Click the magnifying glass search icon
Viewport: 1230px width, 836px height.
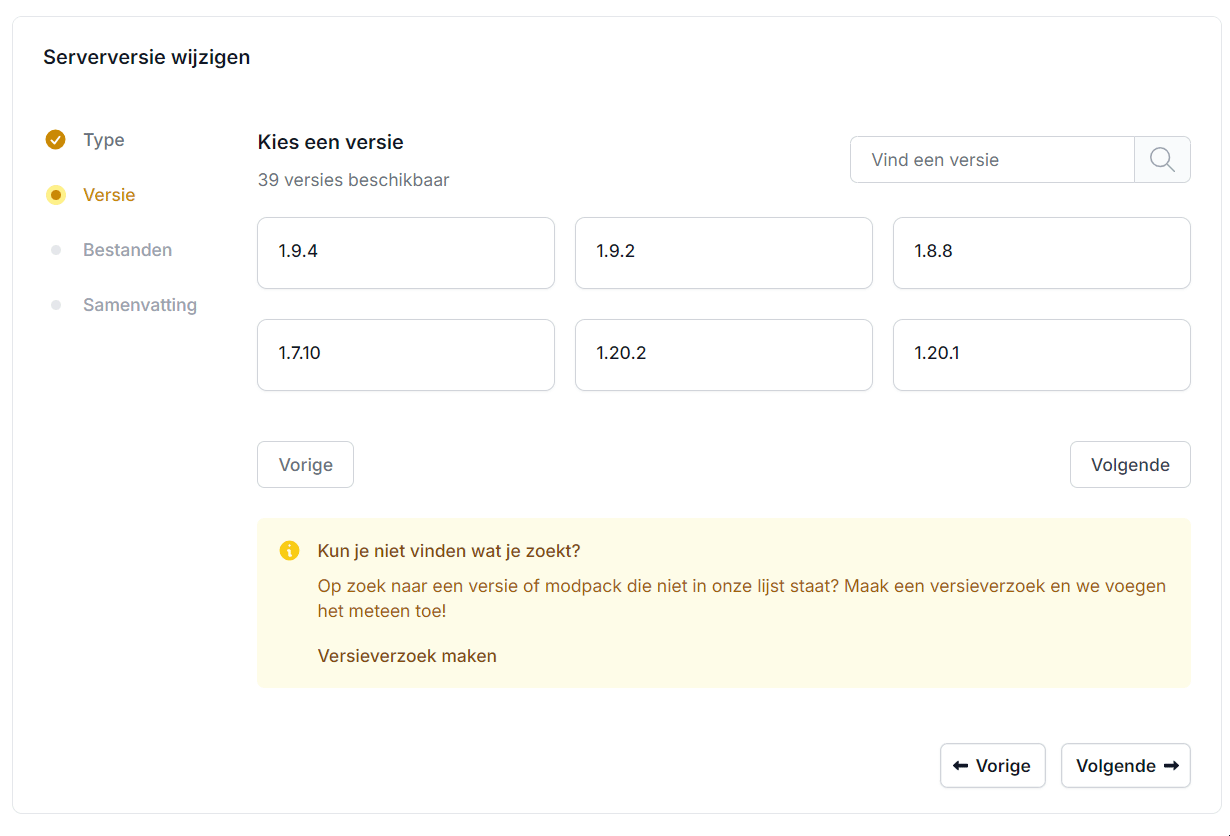click(x=1162, y=160)
